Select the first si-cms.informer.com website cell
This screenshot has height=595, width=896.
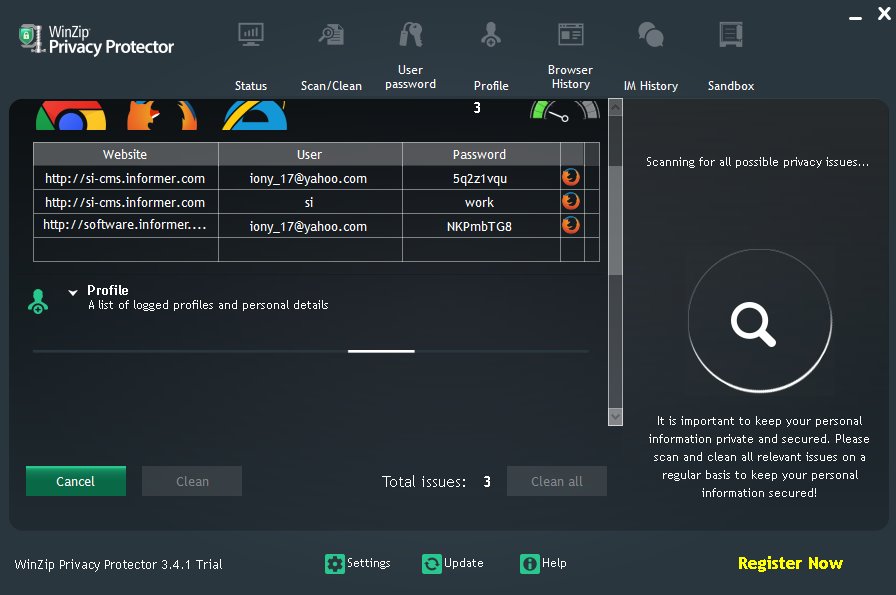click(x=125, y=178)
